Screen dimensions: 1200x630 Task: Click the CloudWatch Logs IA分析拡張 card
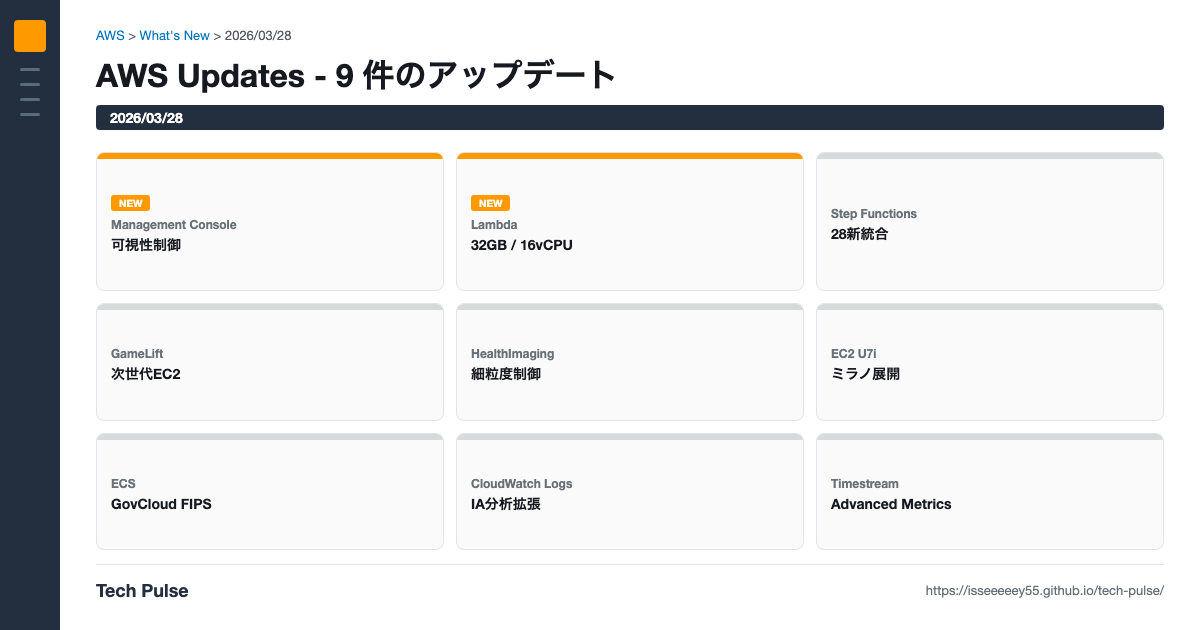click(630, 494)
